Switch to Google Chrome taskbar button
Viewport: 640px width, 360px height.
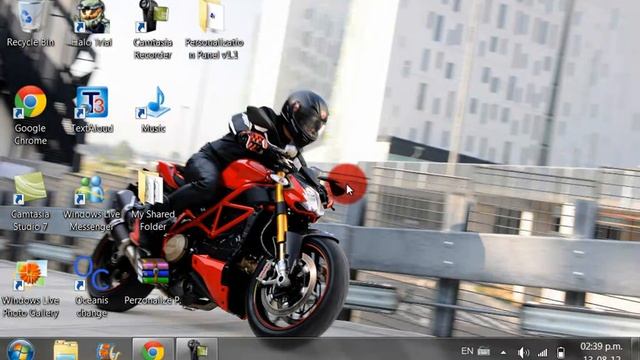(x=153, y=349)
